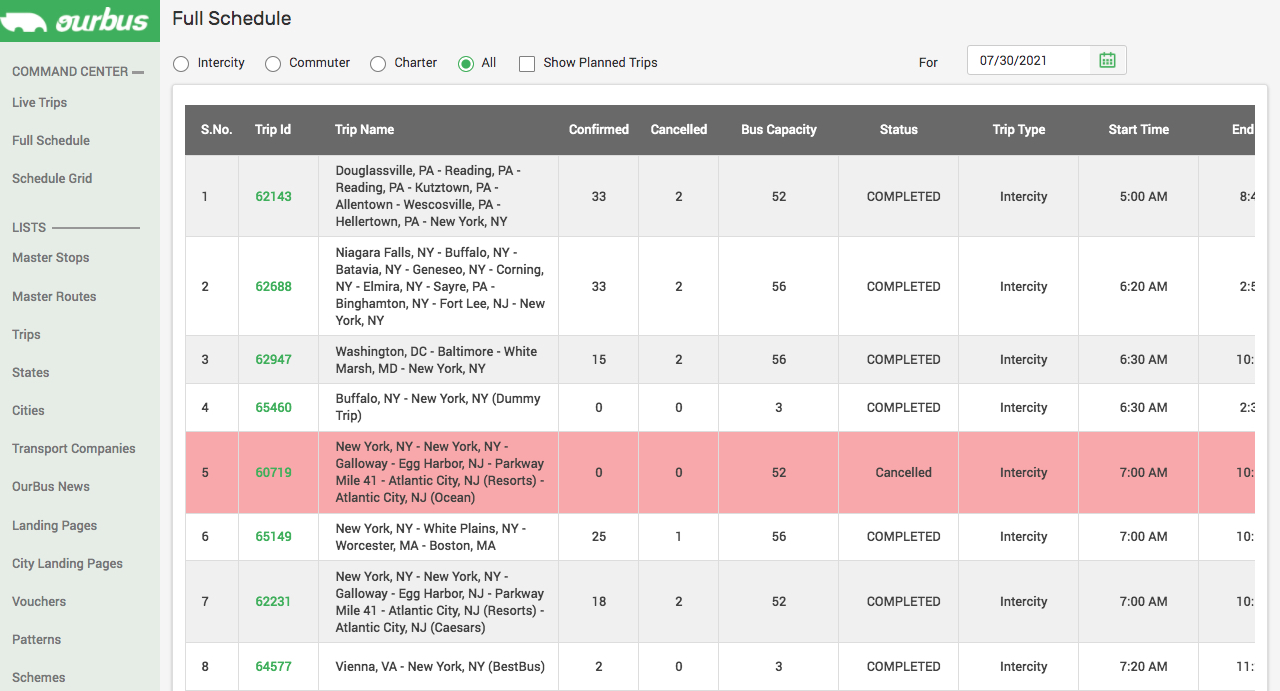Open the date picker calendar icon

1107,60
